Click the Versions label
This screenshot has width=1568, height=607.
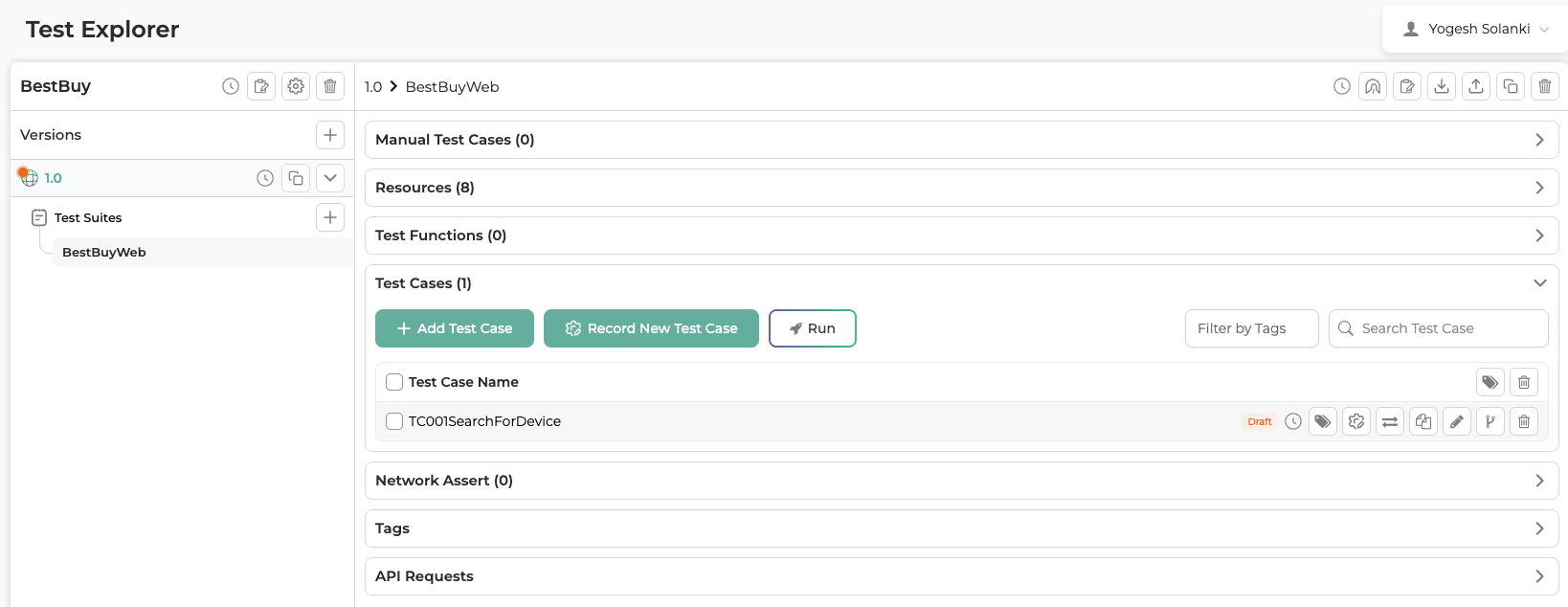pyautogui.click(x=51, y=135)
